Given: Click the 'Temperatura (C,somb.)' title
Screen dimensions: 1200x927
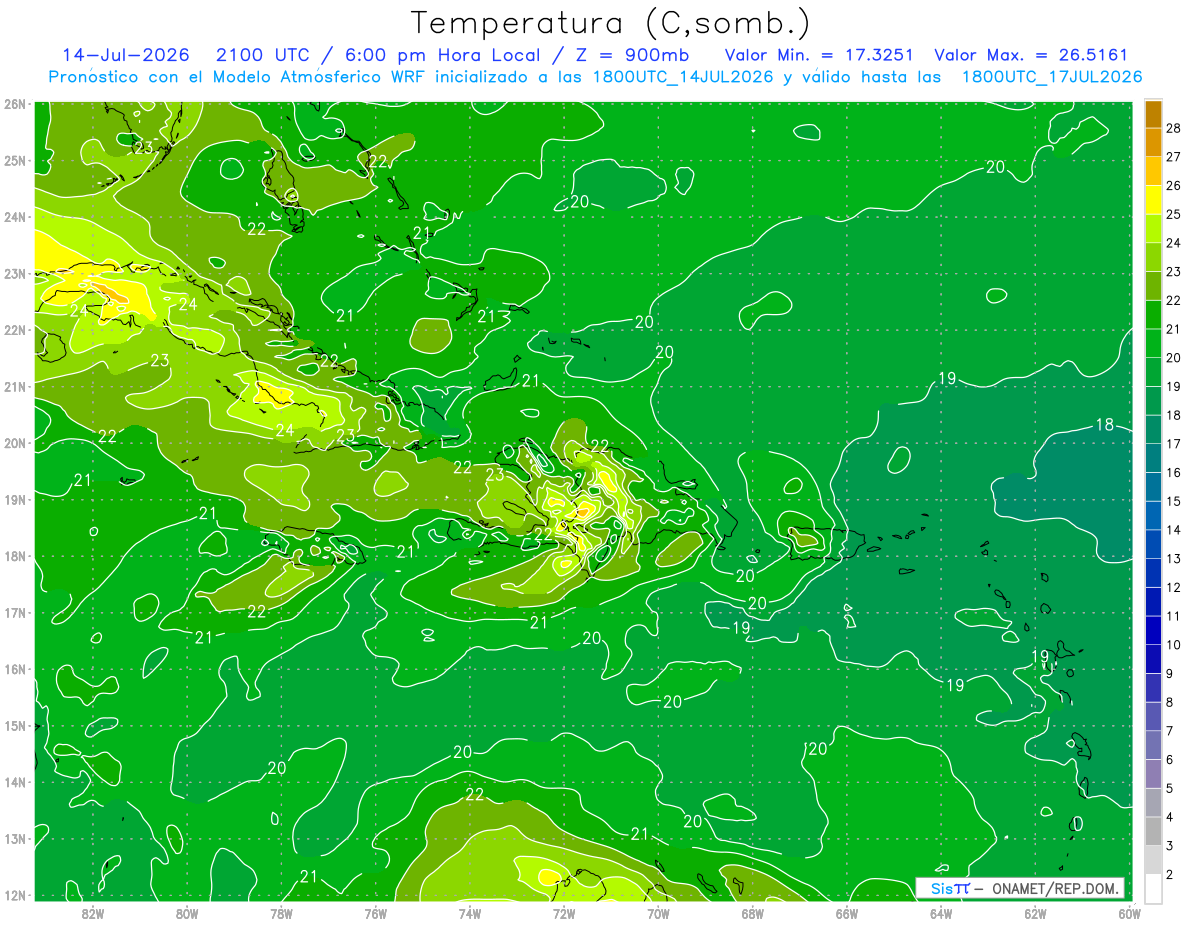Looking at the screenshot, I should 611,23.
